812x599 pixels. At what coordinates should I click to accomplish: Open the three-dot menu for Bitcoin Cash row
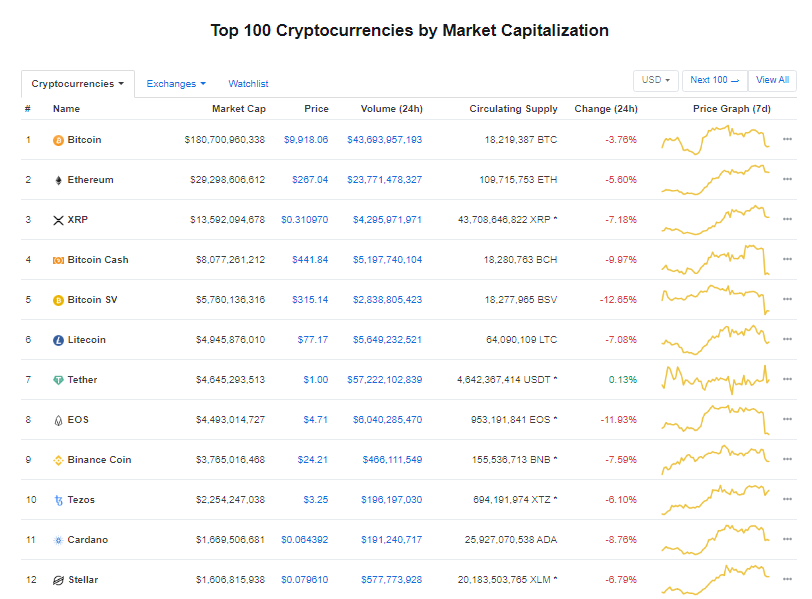pyautogui.click(x=787, y=259)
